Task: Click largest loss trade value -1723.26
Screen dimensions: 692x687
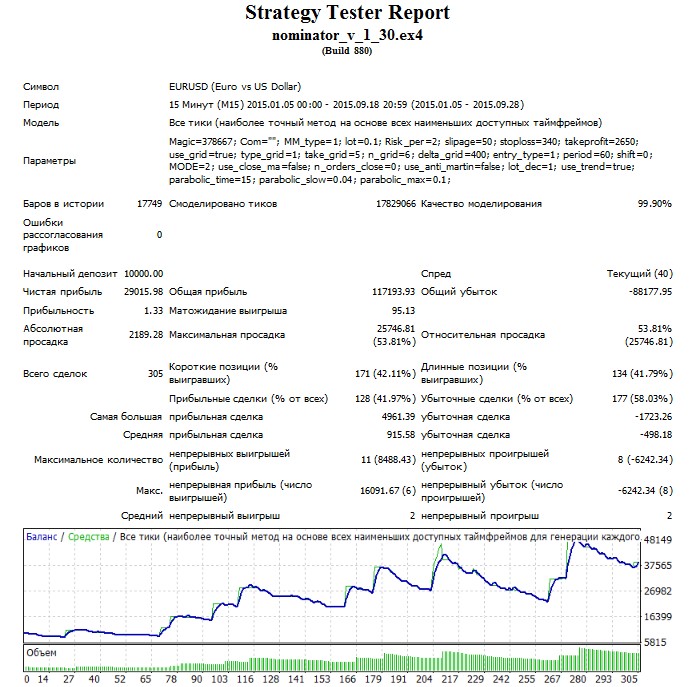Action: (x=654, y=417)
